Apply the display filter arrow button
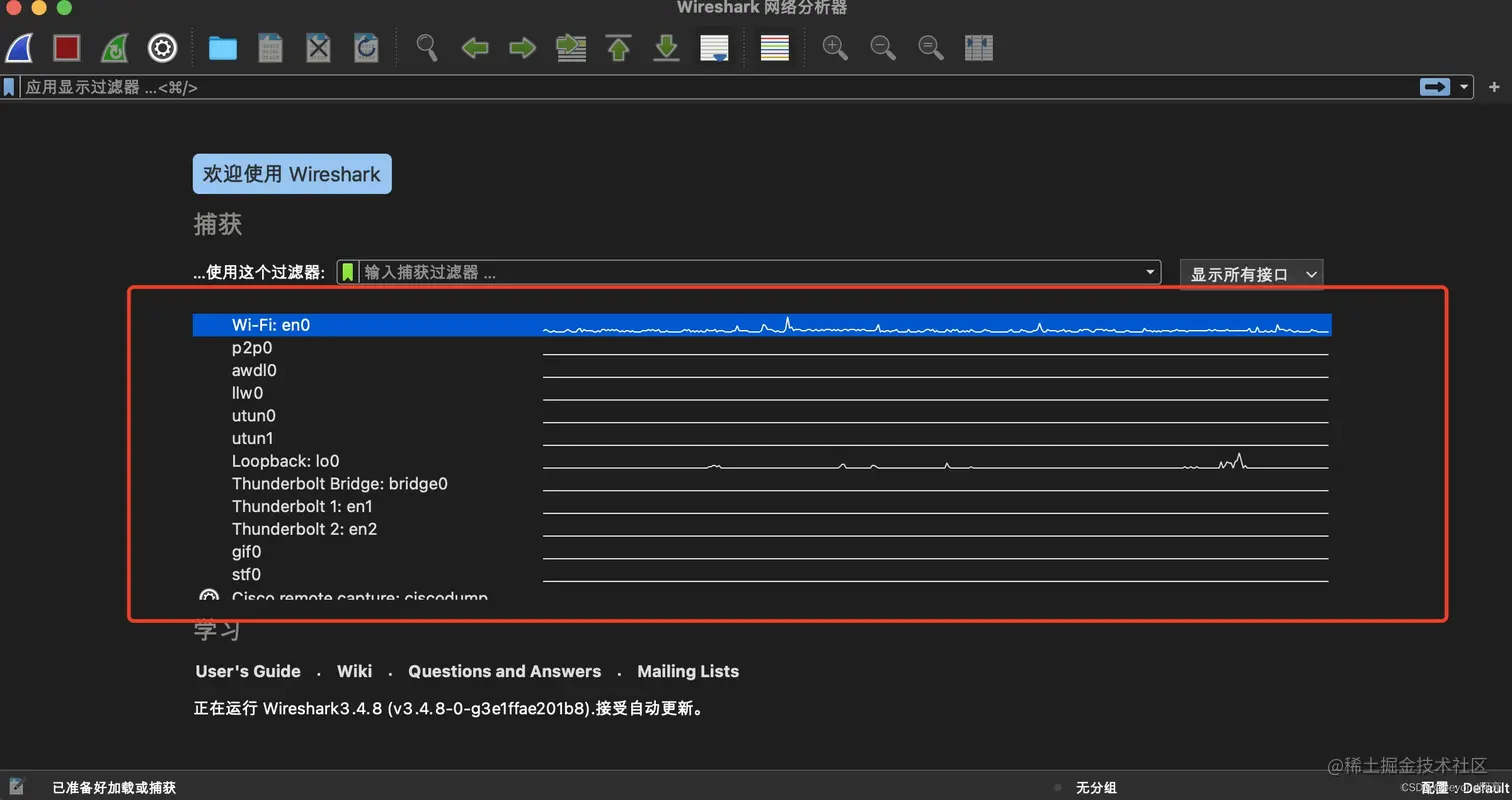Viewport: 1512px width, 800px height. click(1435, 88)
